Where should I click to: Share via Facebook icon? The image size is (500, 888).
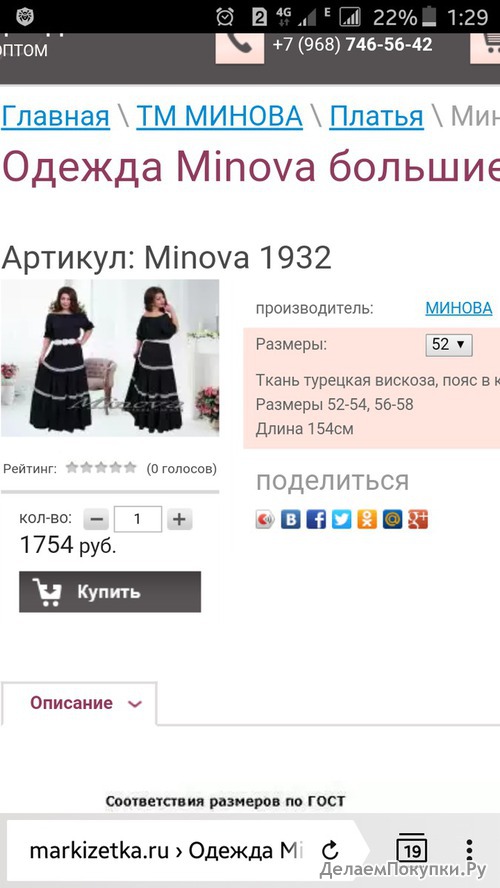point(316,519)
